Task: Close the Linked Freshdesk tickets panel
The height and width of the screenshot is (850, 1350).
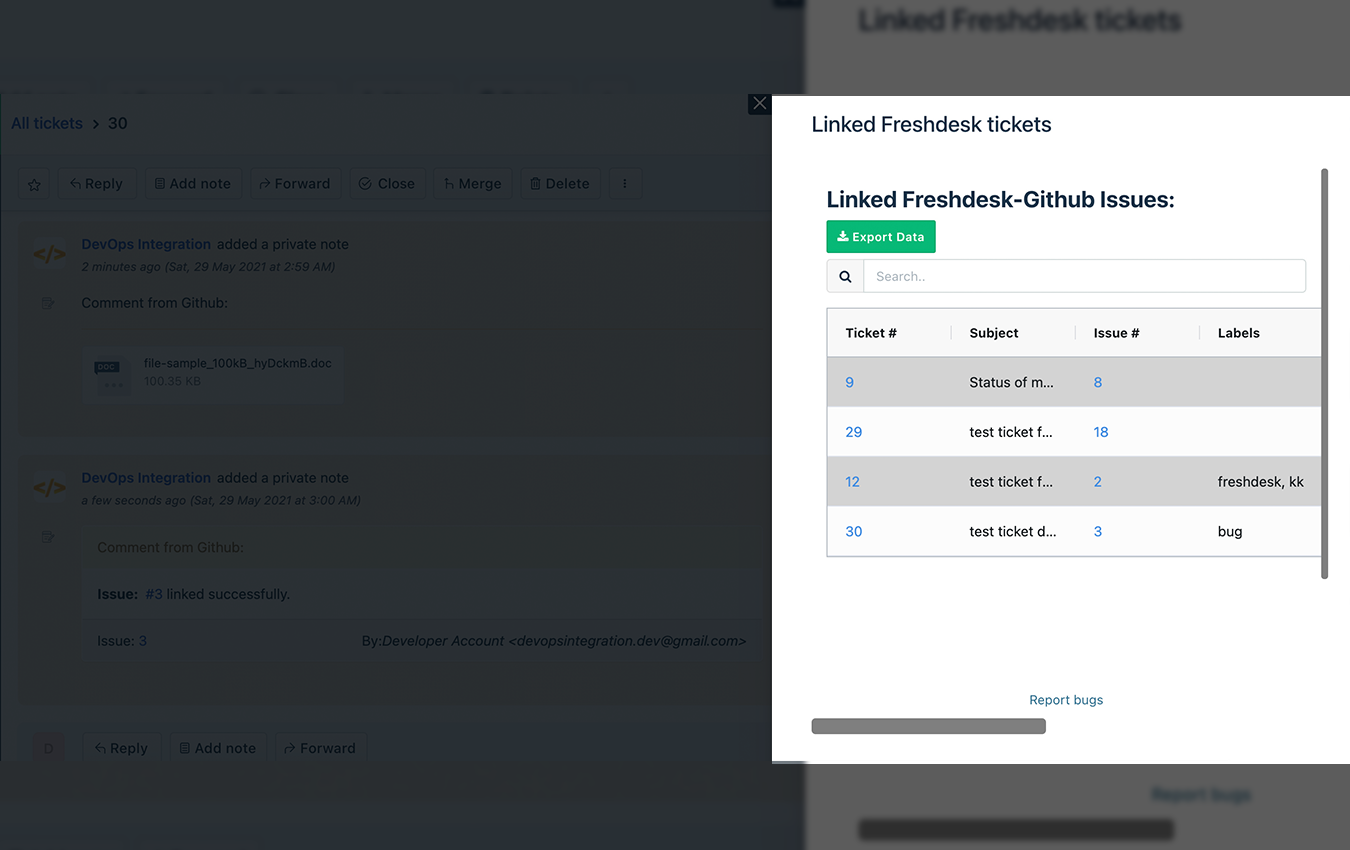Action: pos(759,104)
